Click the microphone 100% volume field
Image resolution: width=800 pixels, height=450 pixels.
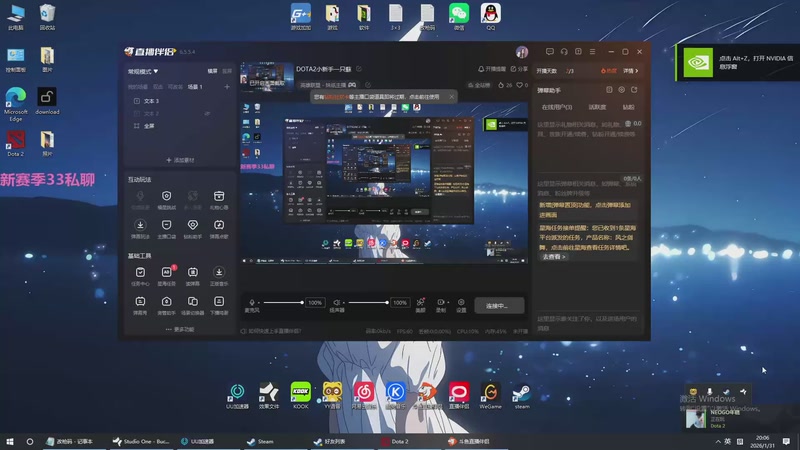click(x=315, y=303)
